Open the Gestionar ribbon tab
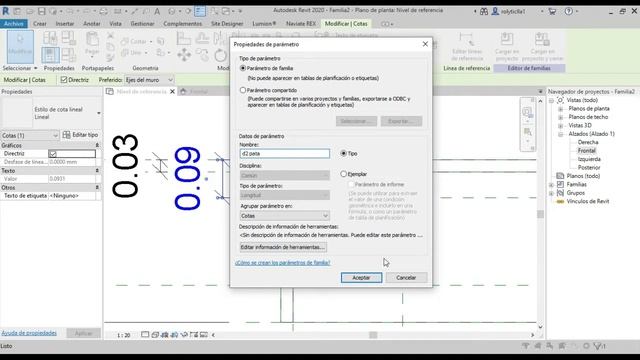 coord(142,24)
